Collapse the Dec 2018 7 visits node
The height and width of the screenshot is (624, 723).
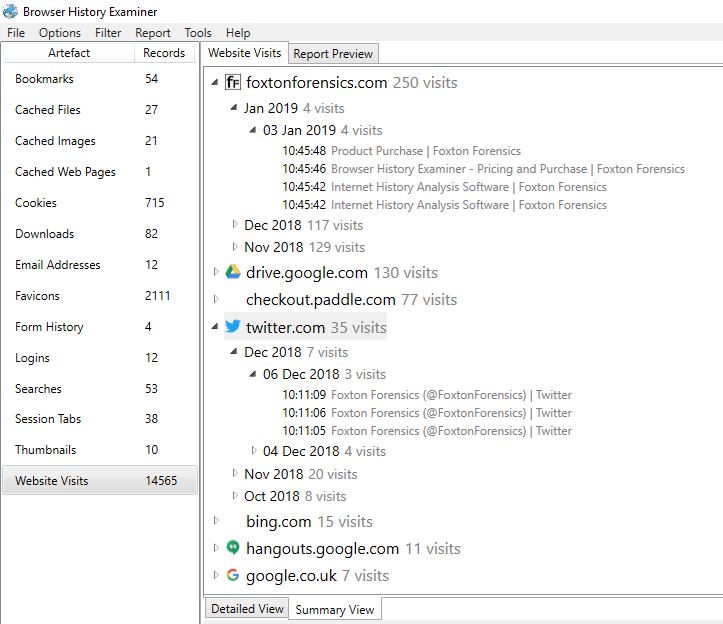click(234, 352)
